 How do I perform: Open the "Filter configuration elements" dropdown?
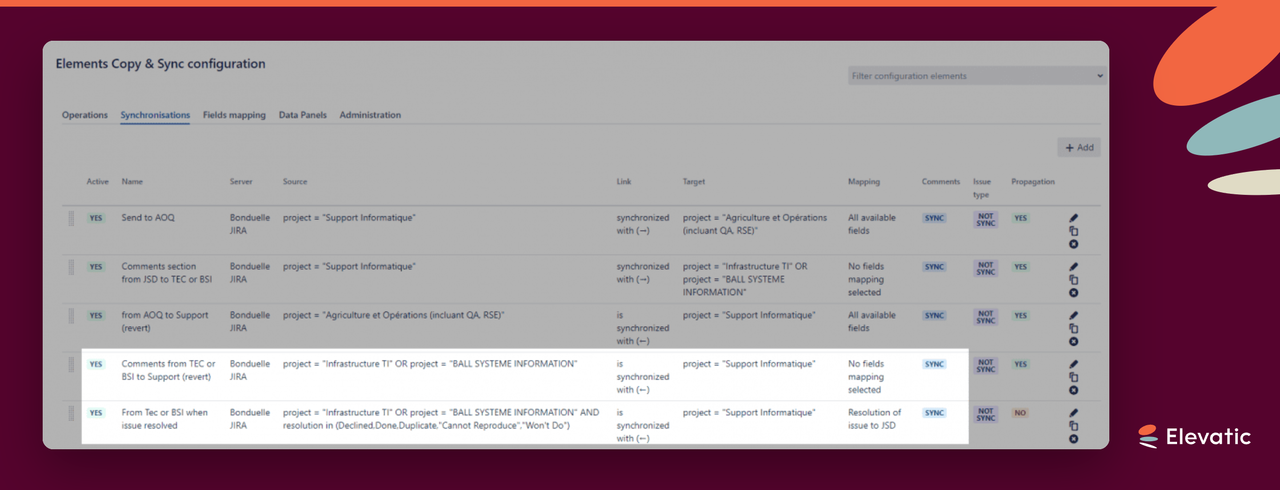pos(977,76)
